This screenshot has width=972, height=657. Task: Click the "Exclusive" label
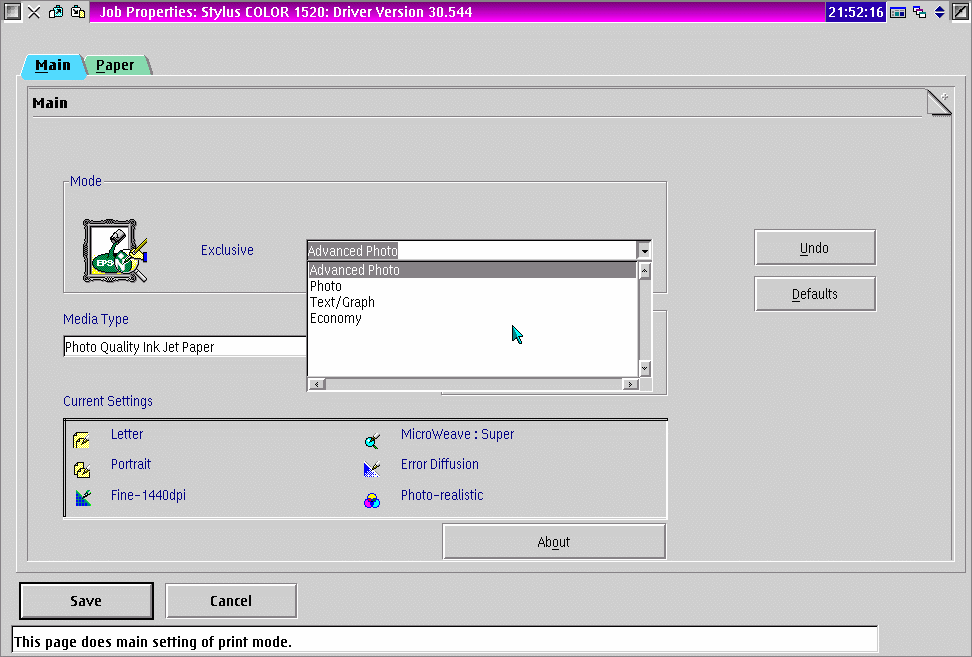(227, 250)
